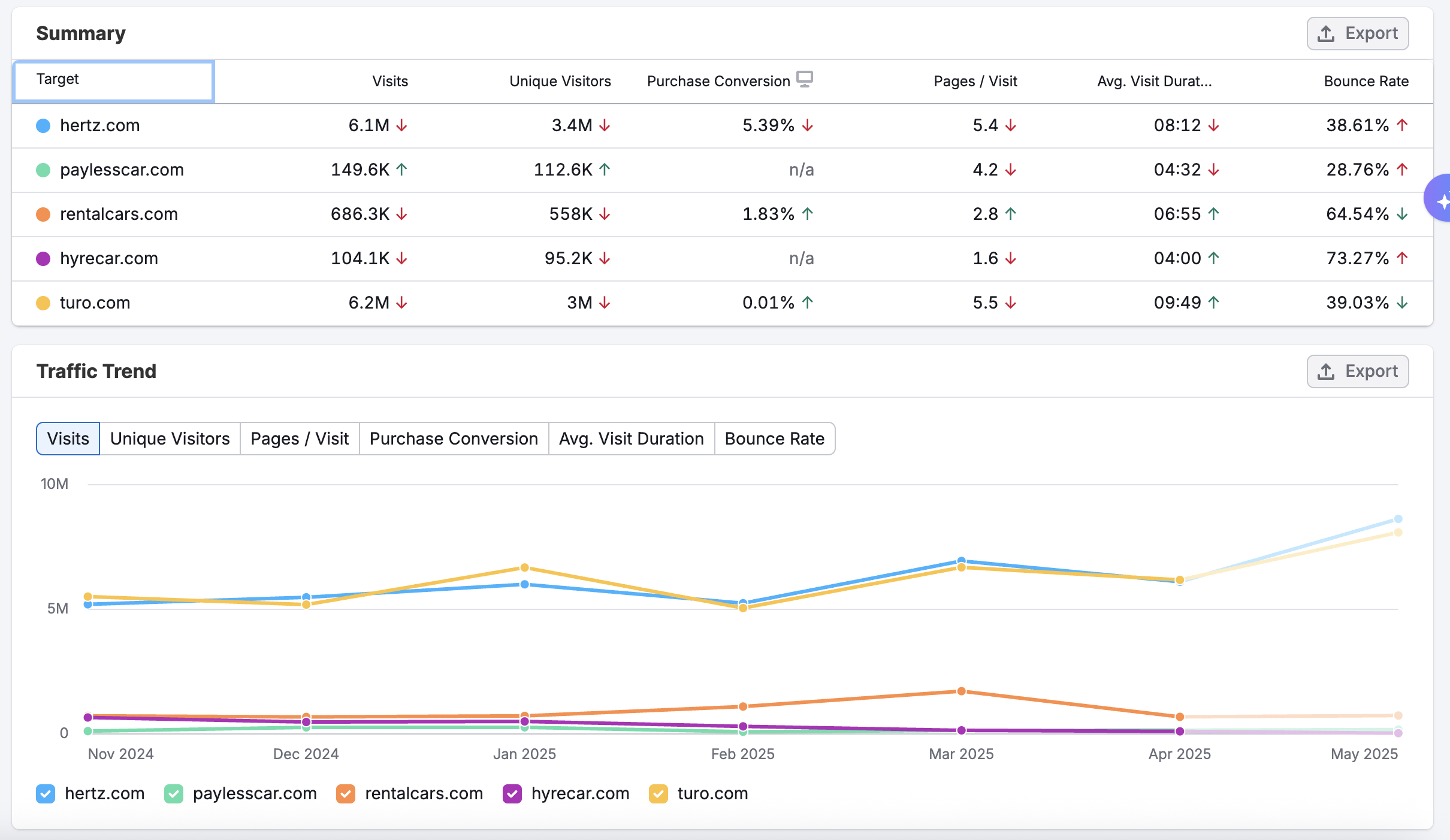Click paylesscar.com visits green up arrow
Screen dimensions: 1450x840
(x=402, y=170)
